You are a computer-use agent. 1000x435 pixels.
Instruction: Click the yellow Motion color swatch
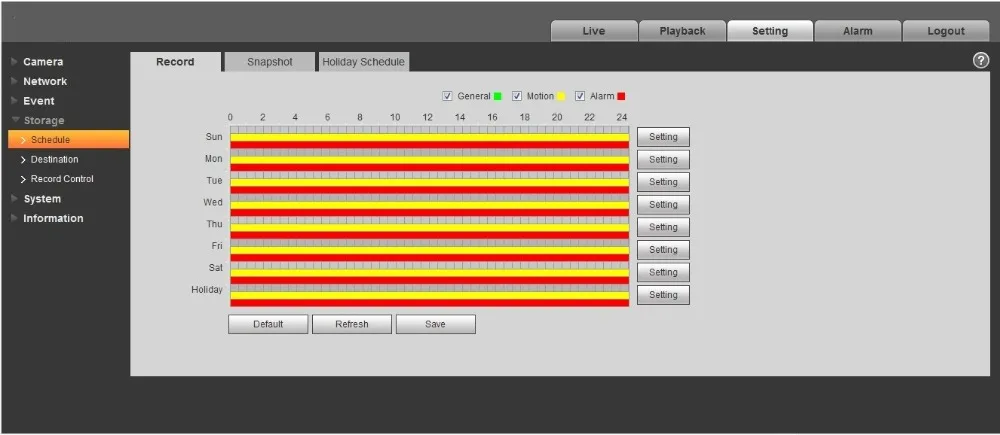click(561, 96)
